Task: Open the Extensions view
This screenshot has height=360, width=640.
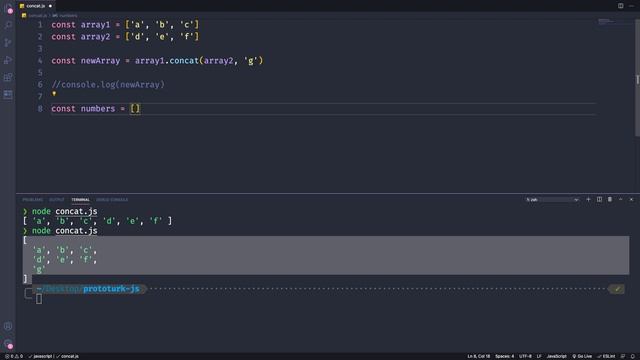Action: (x=8, y=77)
